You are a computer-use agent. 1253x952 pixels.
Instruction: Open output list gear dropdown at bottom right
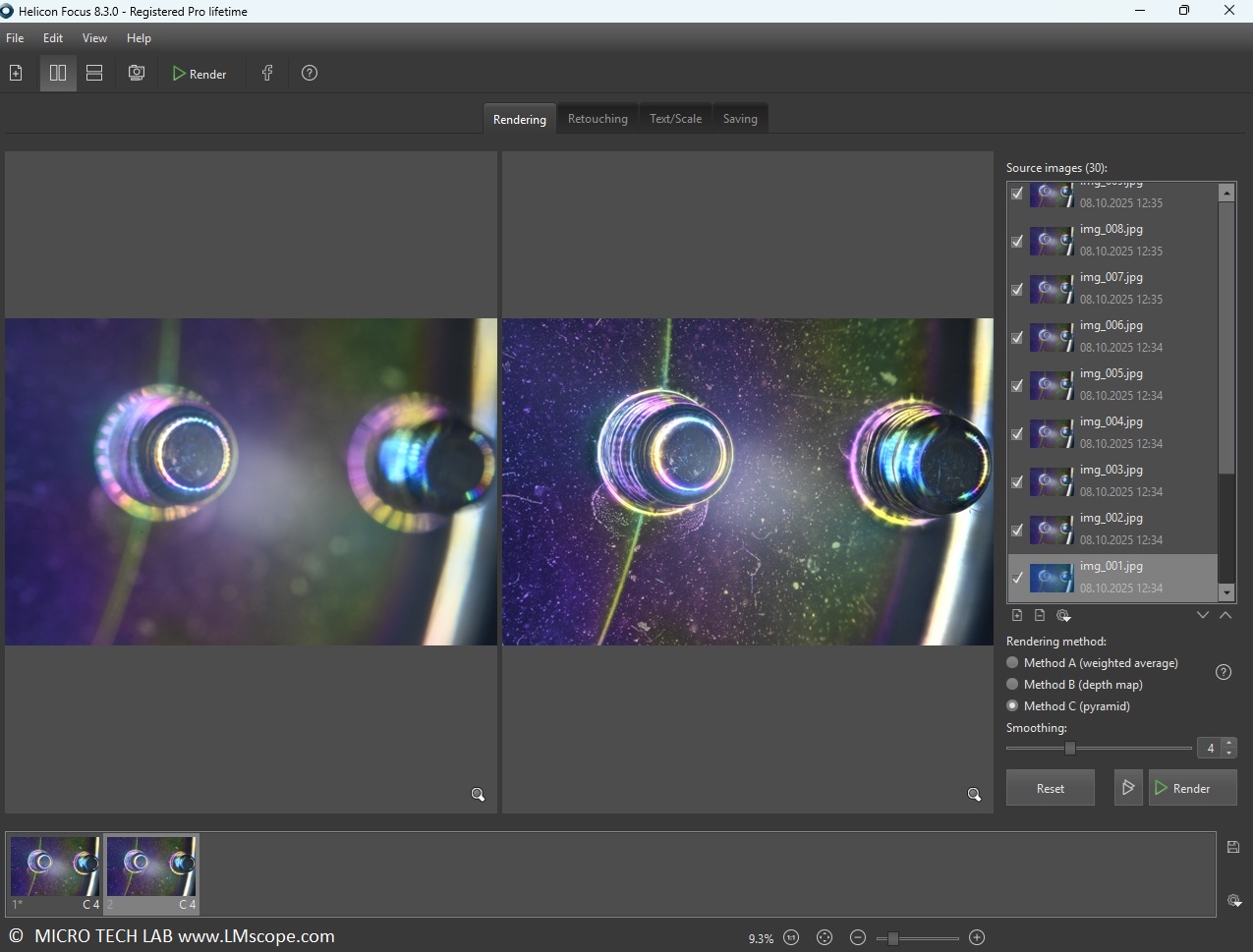pos(1234,901)
